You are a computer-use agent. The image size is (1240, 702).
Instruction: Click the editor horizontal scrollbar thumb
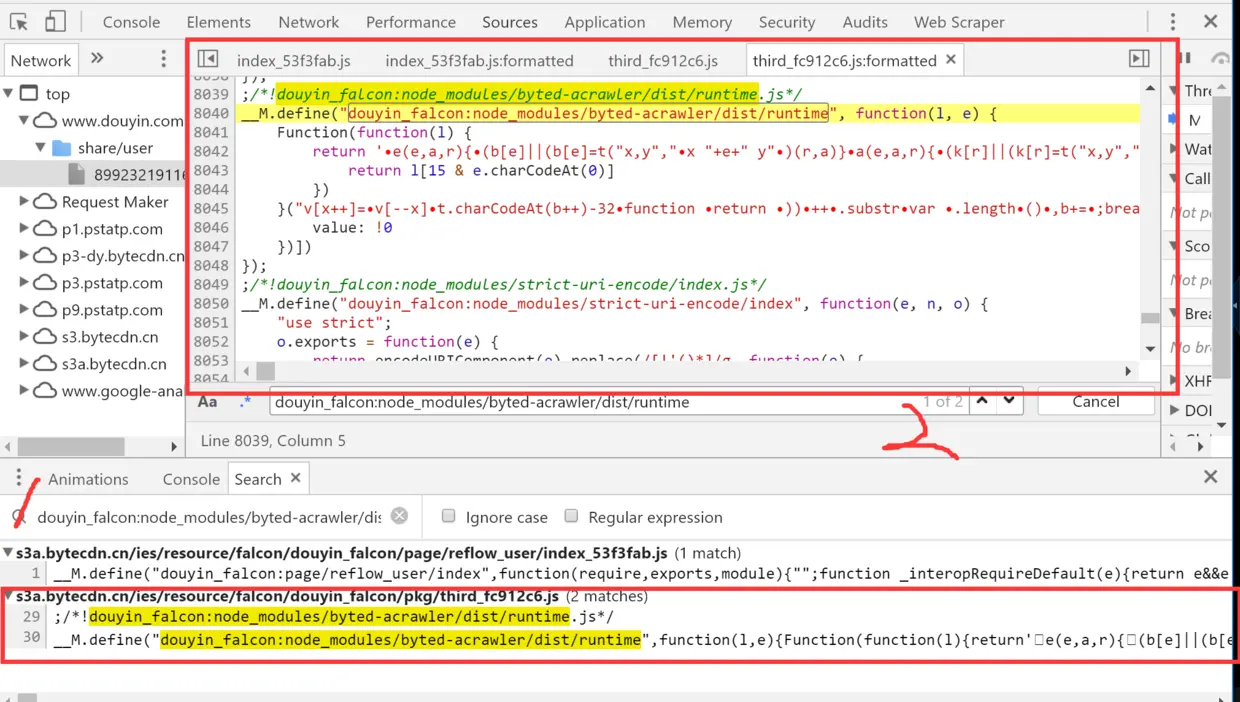265,371
